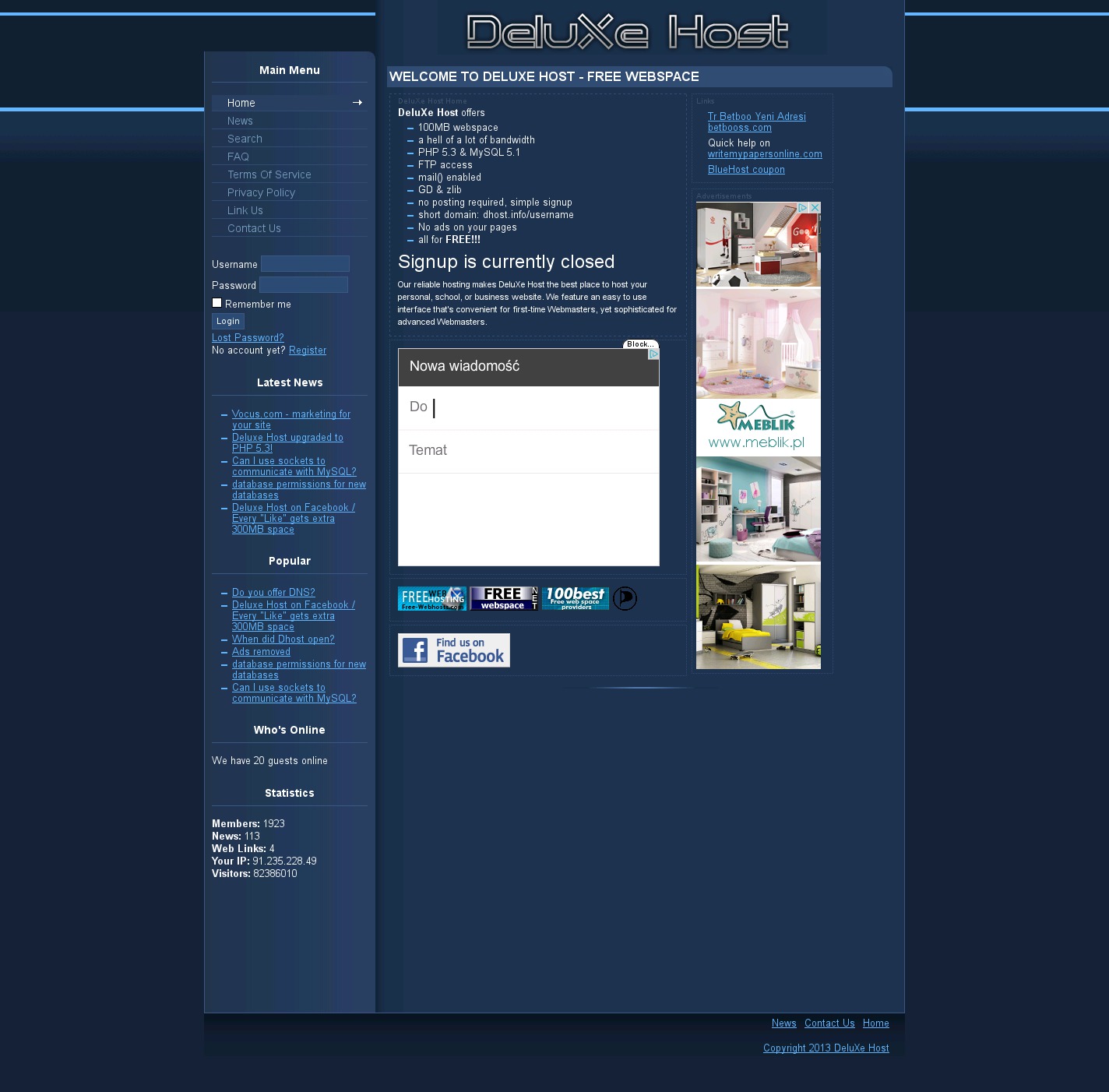Open the Find us on Facebook badge
Screen dimensions: 1109x1092
pyautogui.click(x=453, y=650)
